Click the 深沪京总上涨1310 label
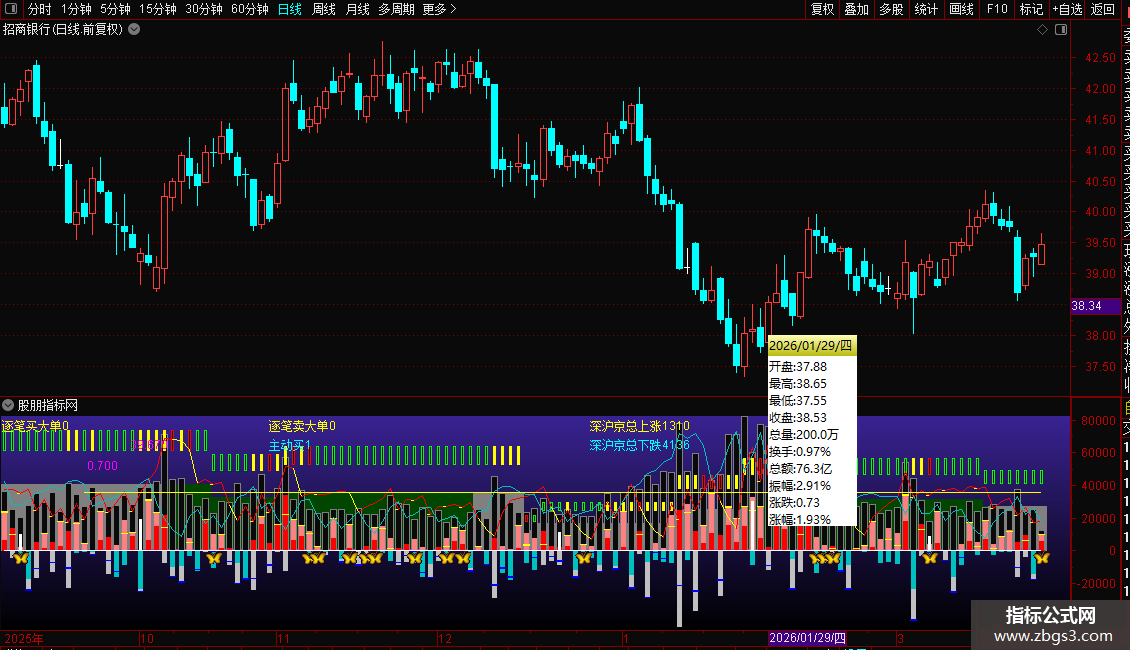The width and height of the screenshot is (1130, 650). tap(639, 426)
